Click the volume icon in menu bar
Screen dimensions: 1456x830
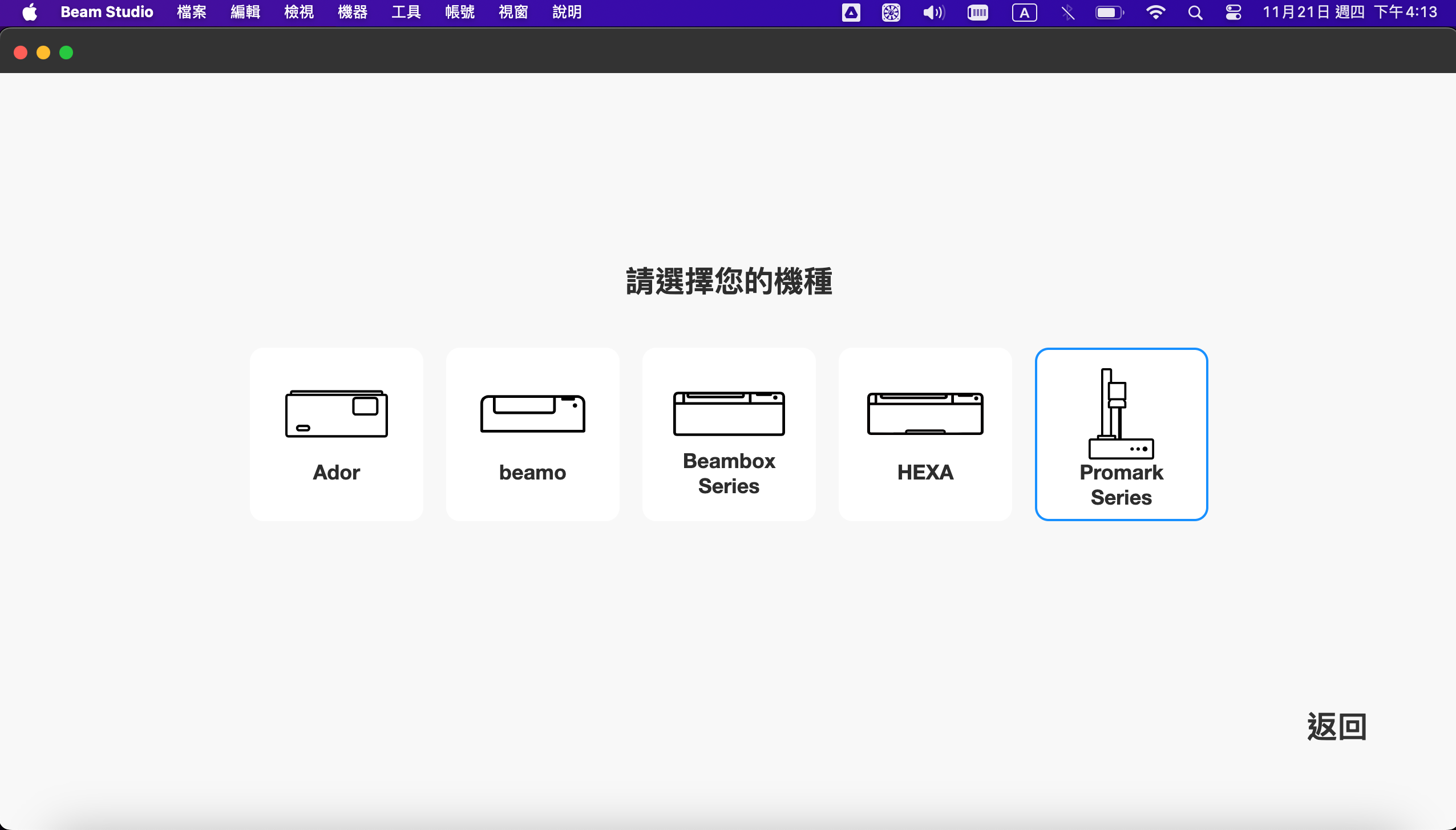tap(934, 12)
